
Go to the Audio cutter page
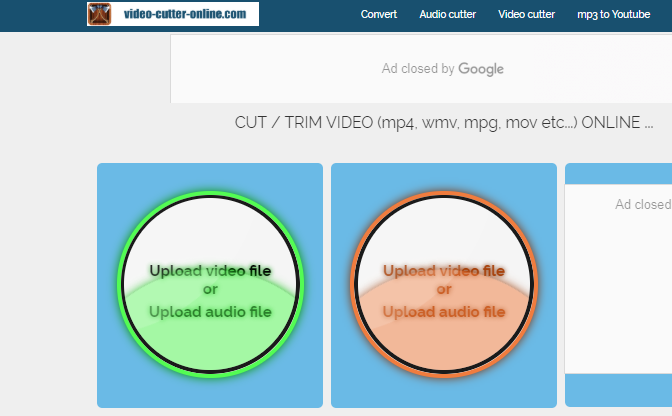(x=447, y=14)
